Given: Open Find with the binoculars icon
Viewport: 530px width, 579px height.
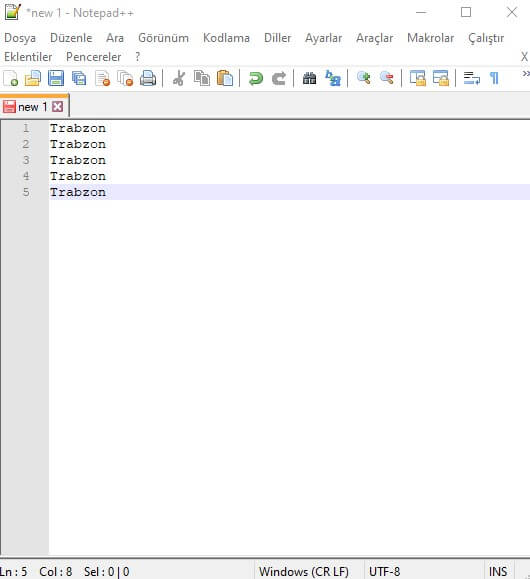Looking at the screenshot, I should click(309, 79).
